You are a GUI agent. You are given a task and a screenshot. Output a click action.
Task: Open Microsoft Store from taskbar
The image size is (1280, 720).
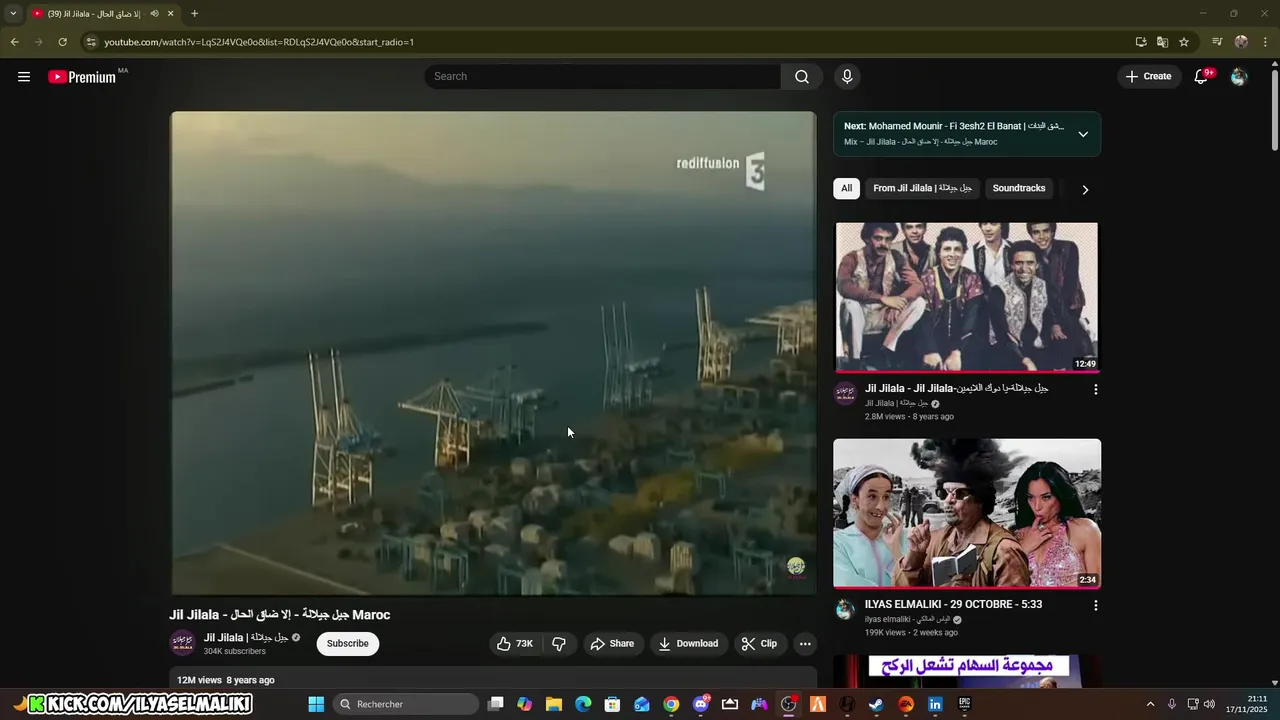click(x=612, y=704)
